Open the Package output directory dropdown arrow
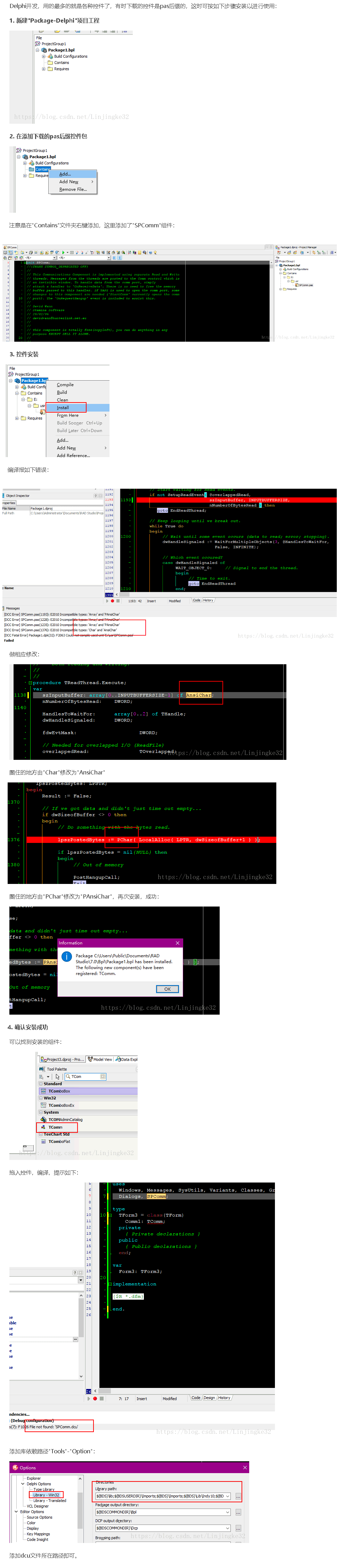The image size is (342, 1568). point(228,1512)
